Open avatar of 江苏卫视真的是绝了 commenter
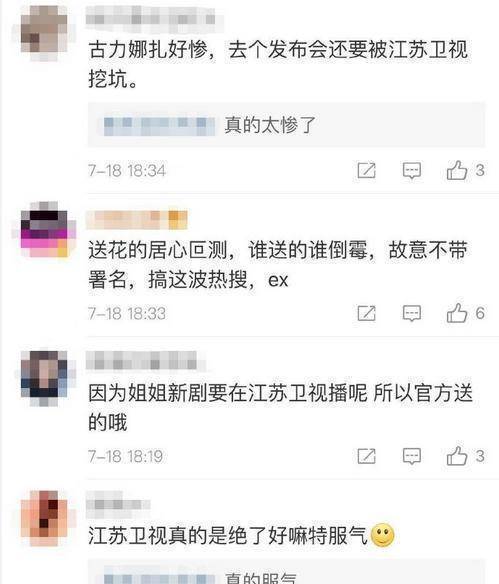 click(x=44, y=518)
